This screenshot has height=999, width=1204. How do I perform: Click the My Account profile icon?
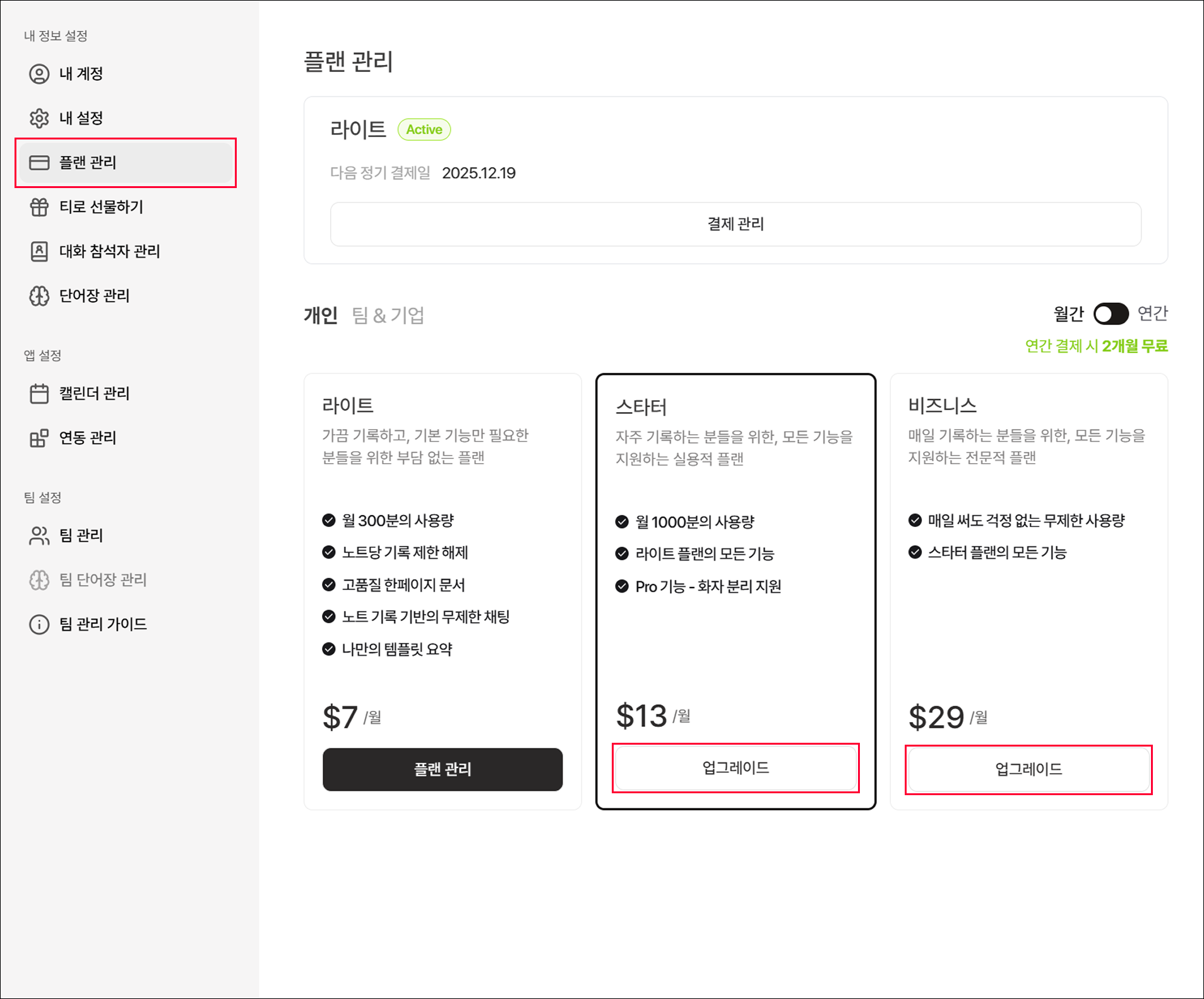39,74
